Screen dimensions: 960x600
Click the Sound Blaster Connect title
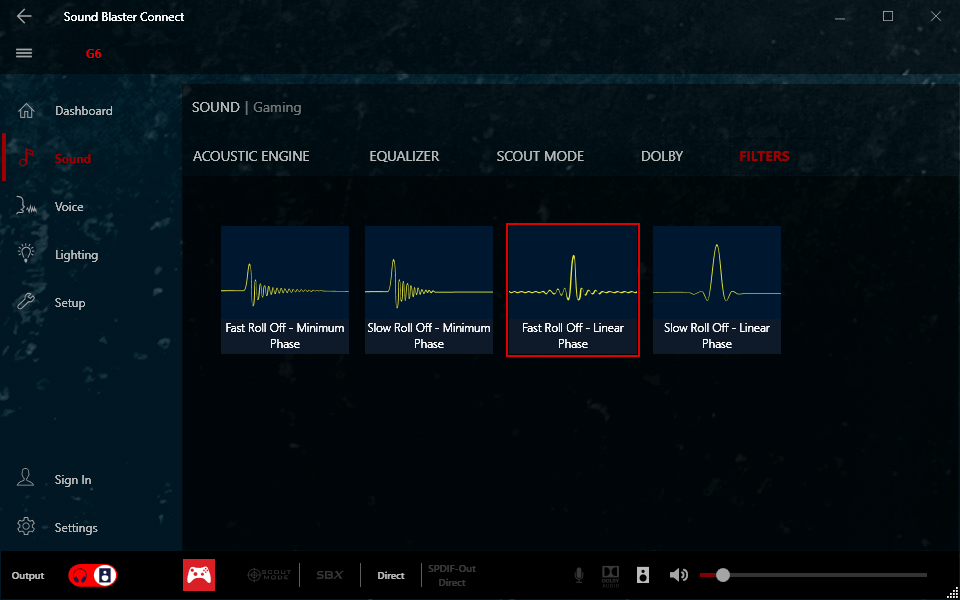point(124,17)
